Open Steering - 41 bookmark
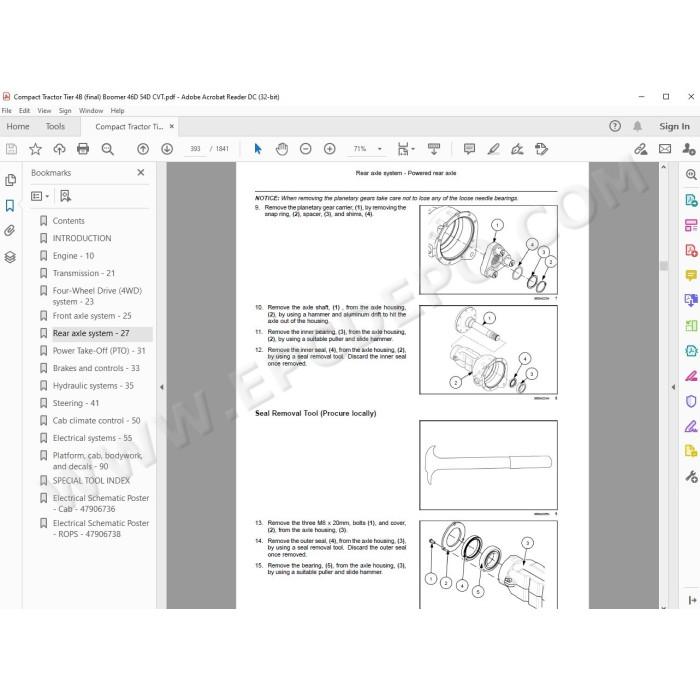 (x=76, y=403)
